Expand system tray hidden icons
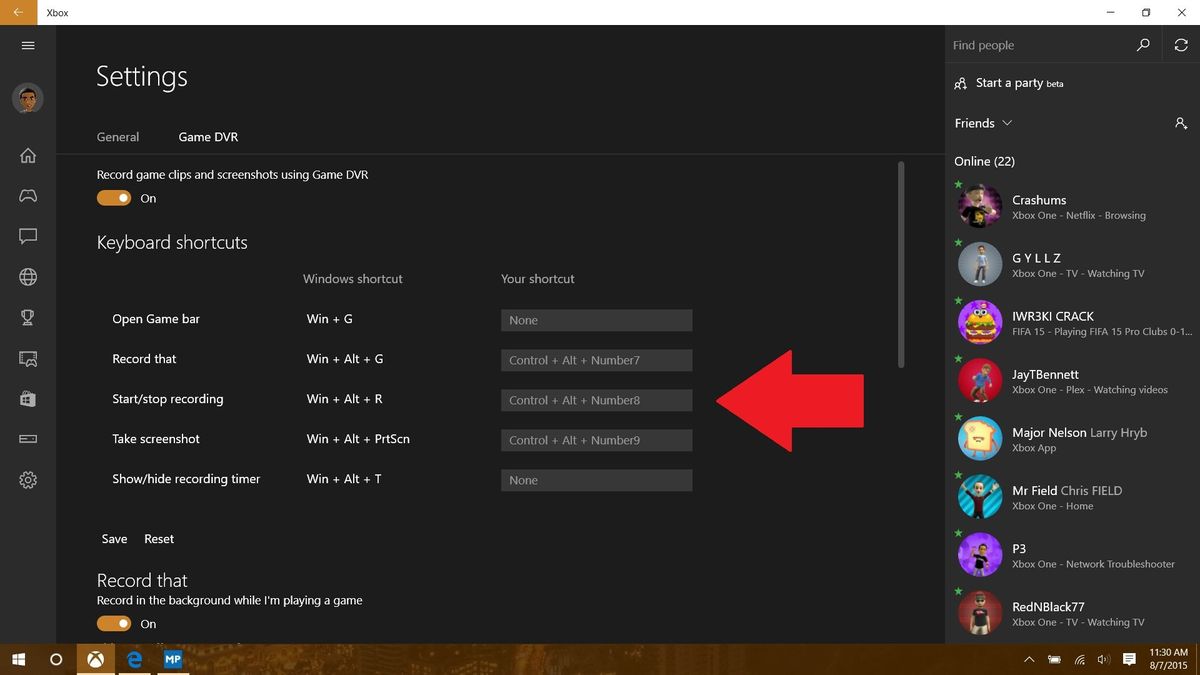Image resolution: width=1200 pixels, height=675 pixels. coord(1029,659)
